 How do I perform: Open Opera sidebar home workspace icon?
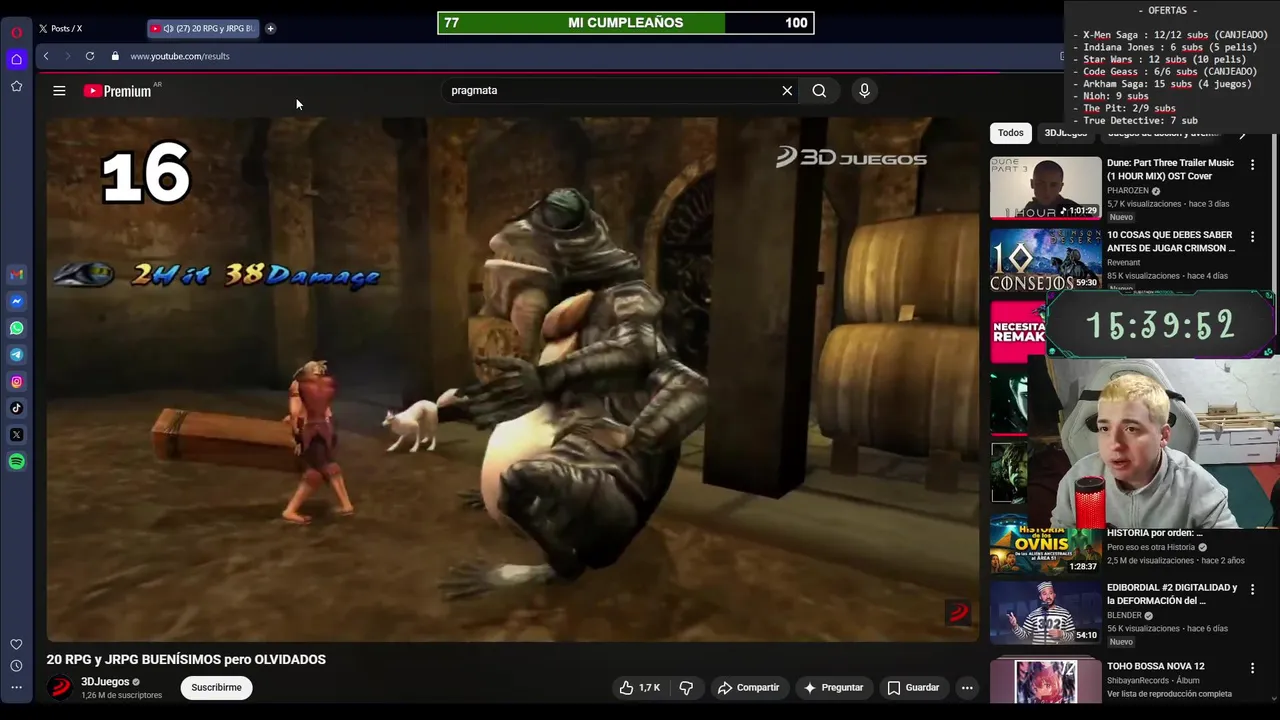16,59
